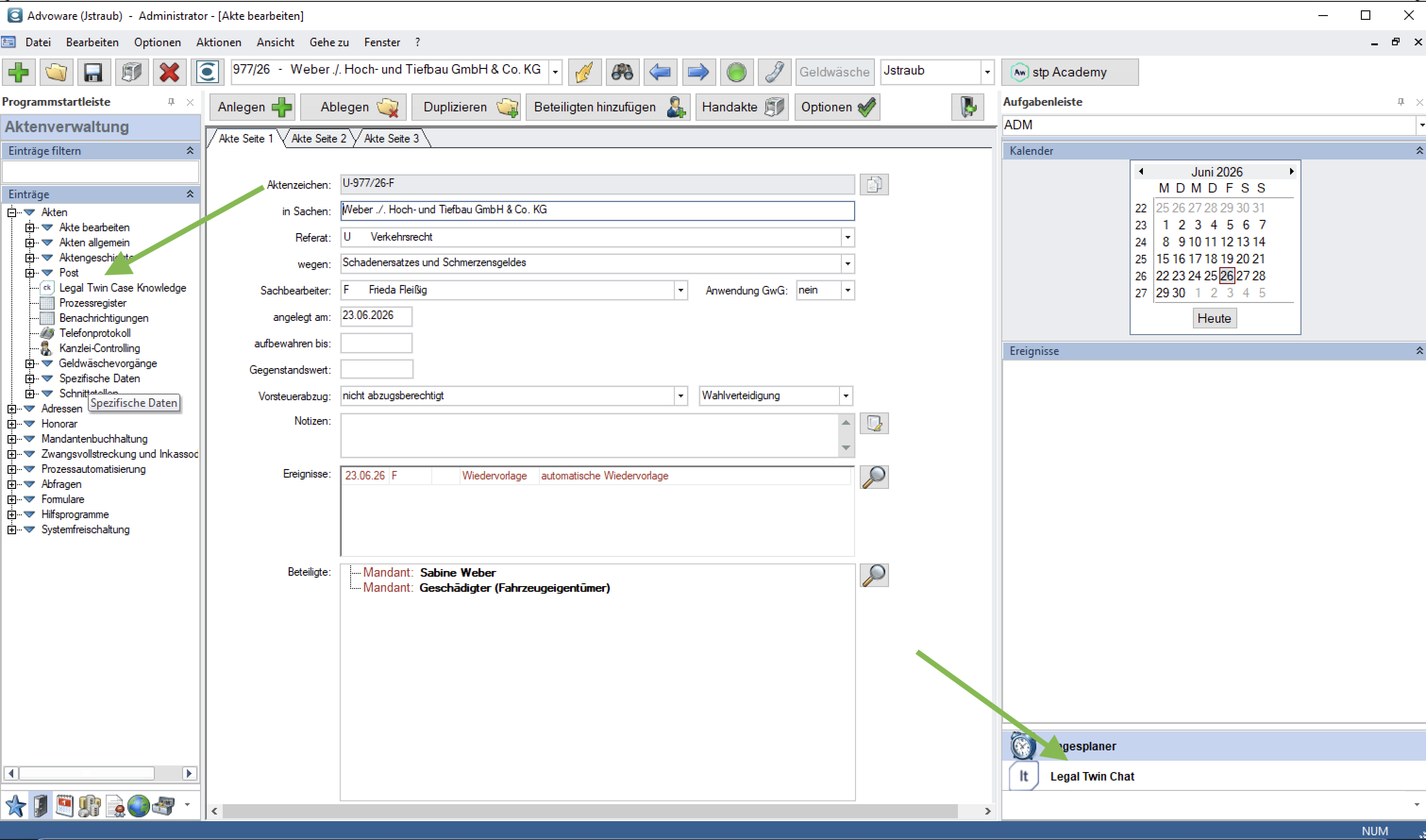The height and width of the screenshot is (840, 1426).
Task: Select Prozessregister in the tree
Action: pyautogui.click(x=93, y=303)
